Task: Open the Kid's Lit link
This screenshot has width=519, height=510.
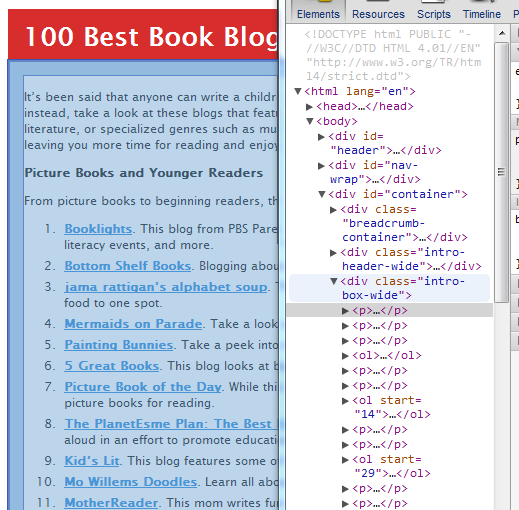Action: coord(92,461)
